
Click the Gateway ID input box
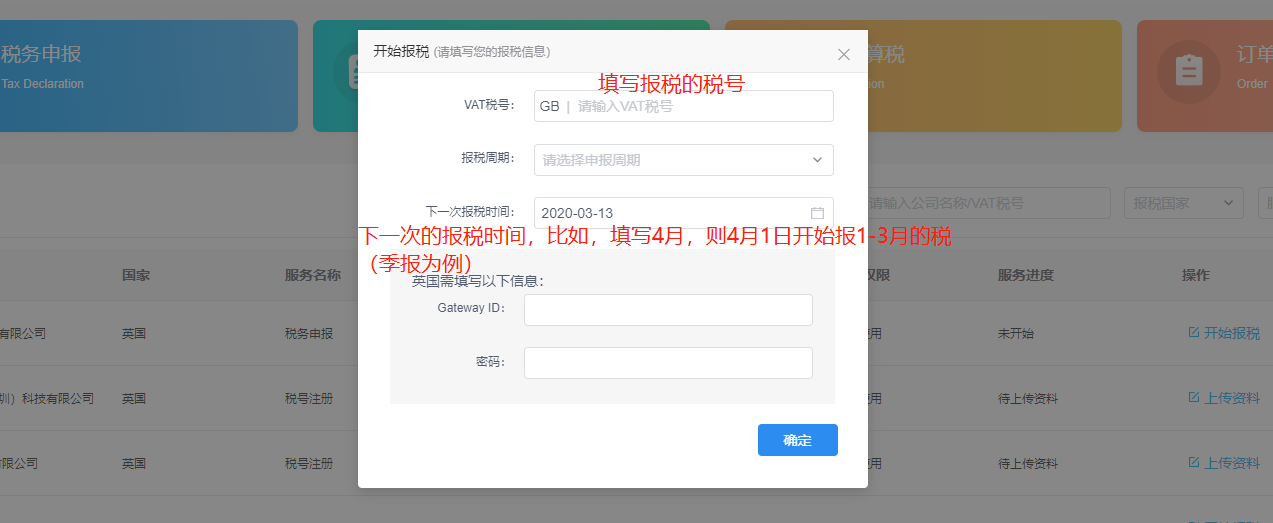[668, 310]
